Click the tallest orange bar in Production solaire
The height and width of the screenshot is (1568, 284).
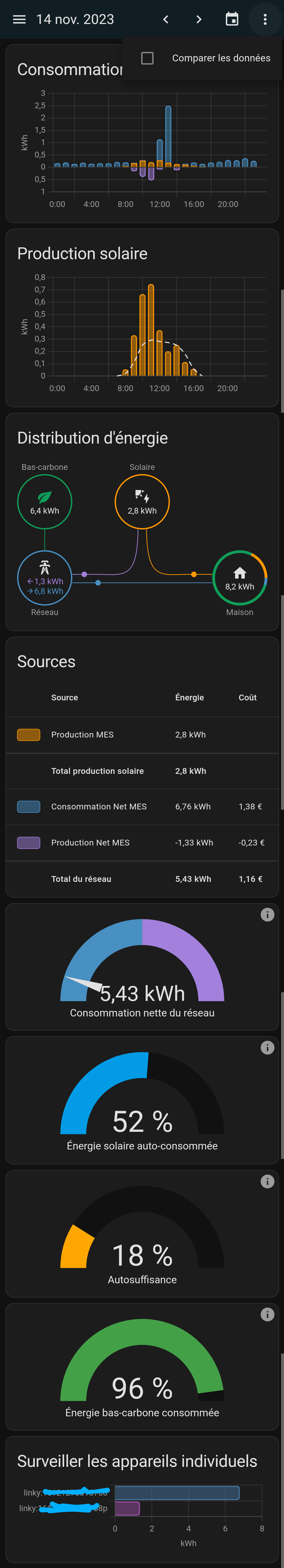click(x=151, y=330)
